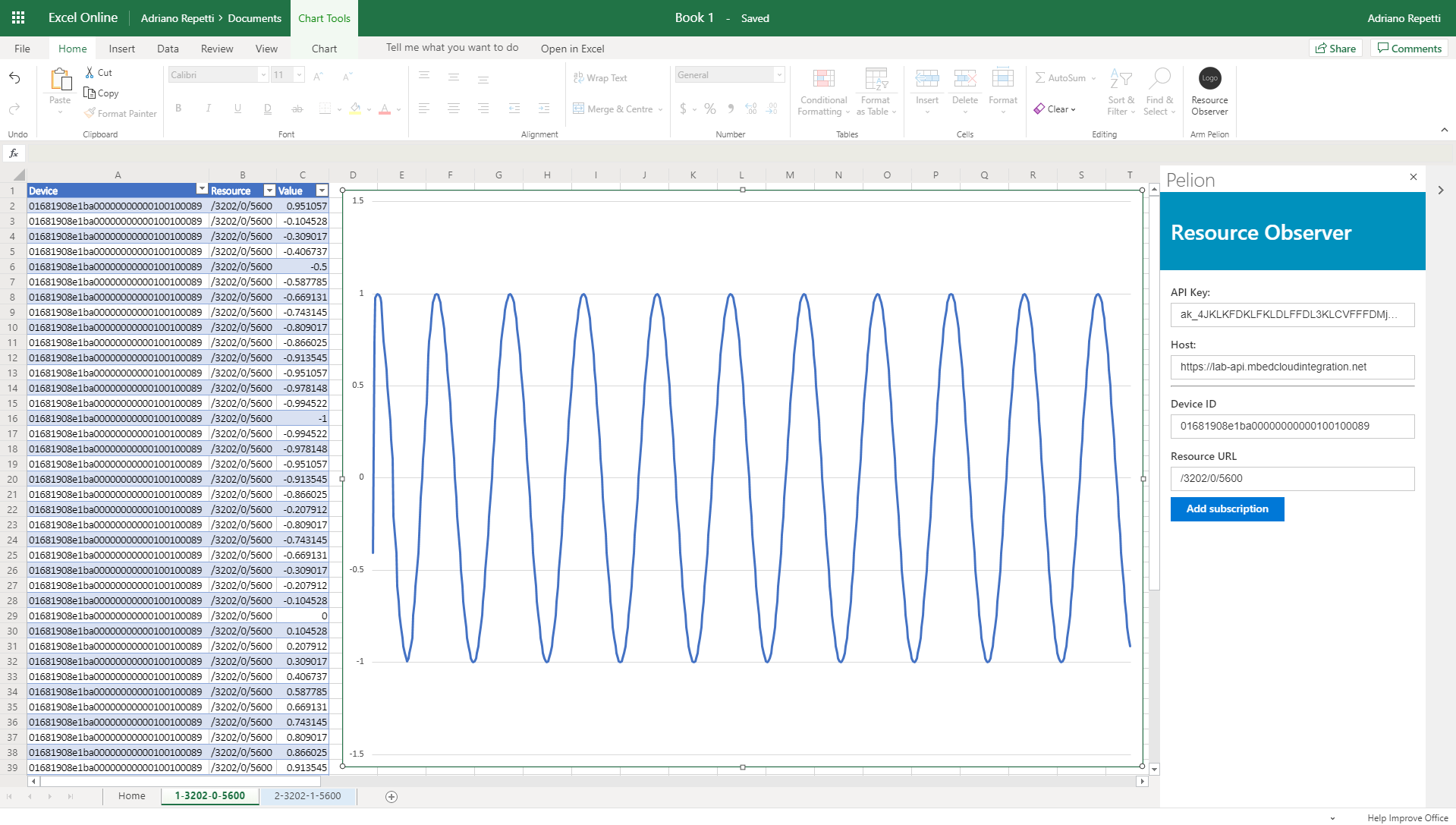Open Sort & Filter menu
This screenshot has width=1456, height=825.
click(x=1121, y=92)
